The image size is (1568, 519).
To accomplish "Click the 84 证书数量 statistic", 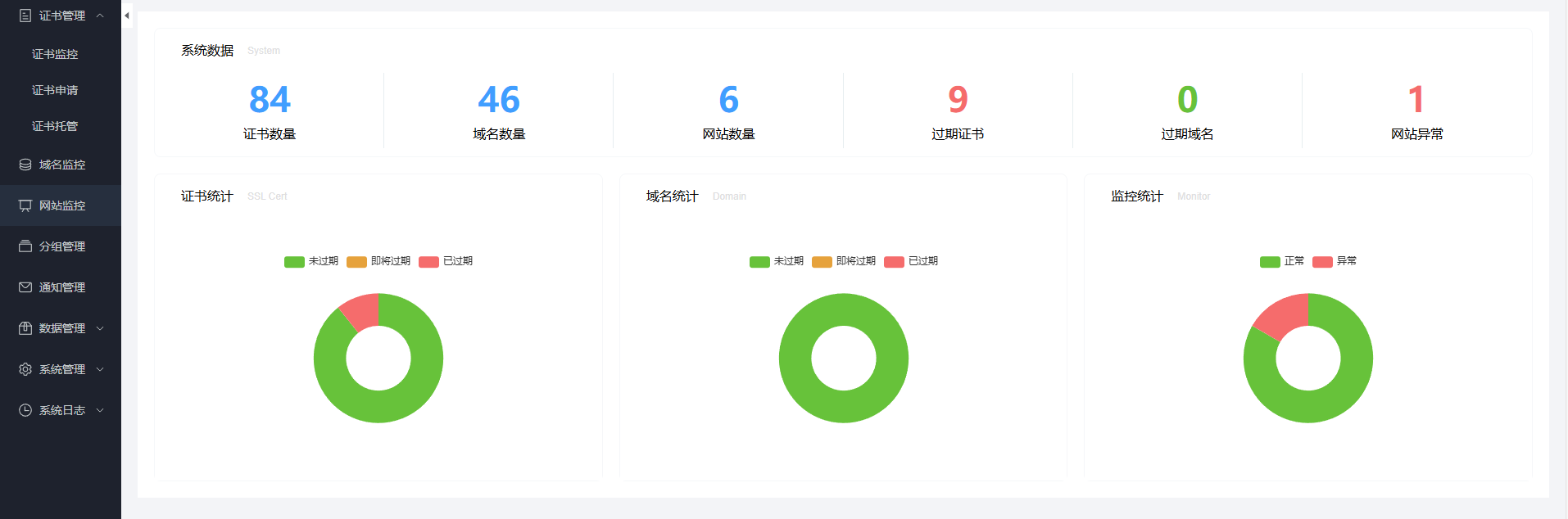I will pos(270,111).
